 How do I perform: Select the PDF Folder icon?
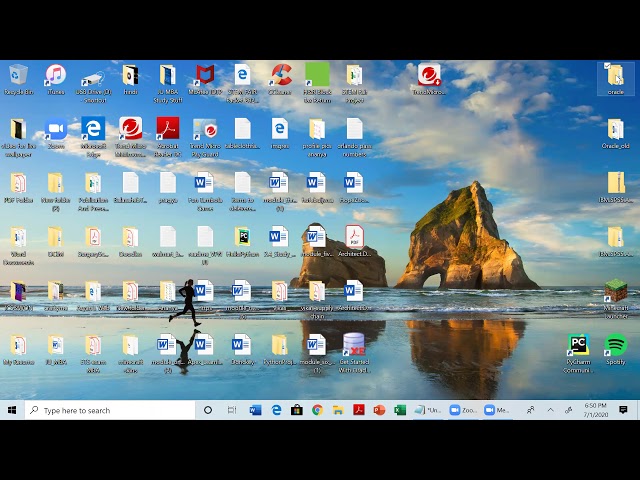pyautogui.click(x=18, y=187)
